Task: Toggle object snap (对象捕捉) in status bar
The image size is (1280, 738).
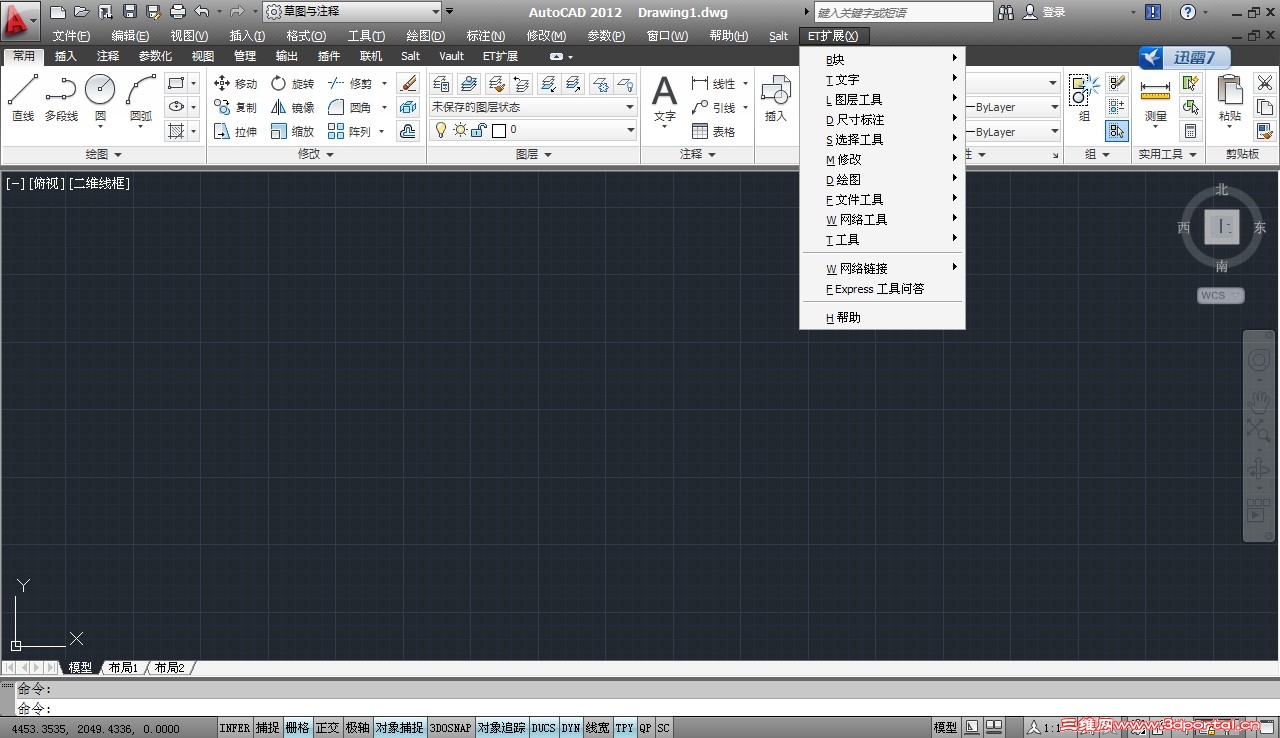Action: point(399,728)
